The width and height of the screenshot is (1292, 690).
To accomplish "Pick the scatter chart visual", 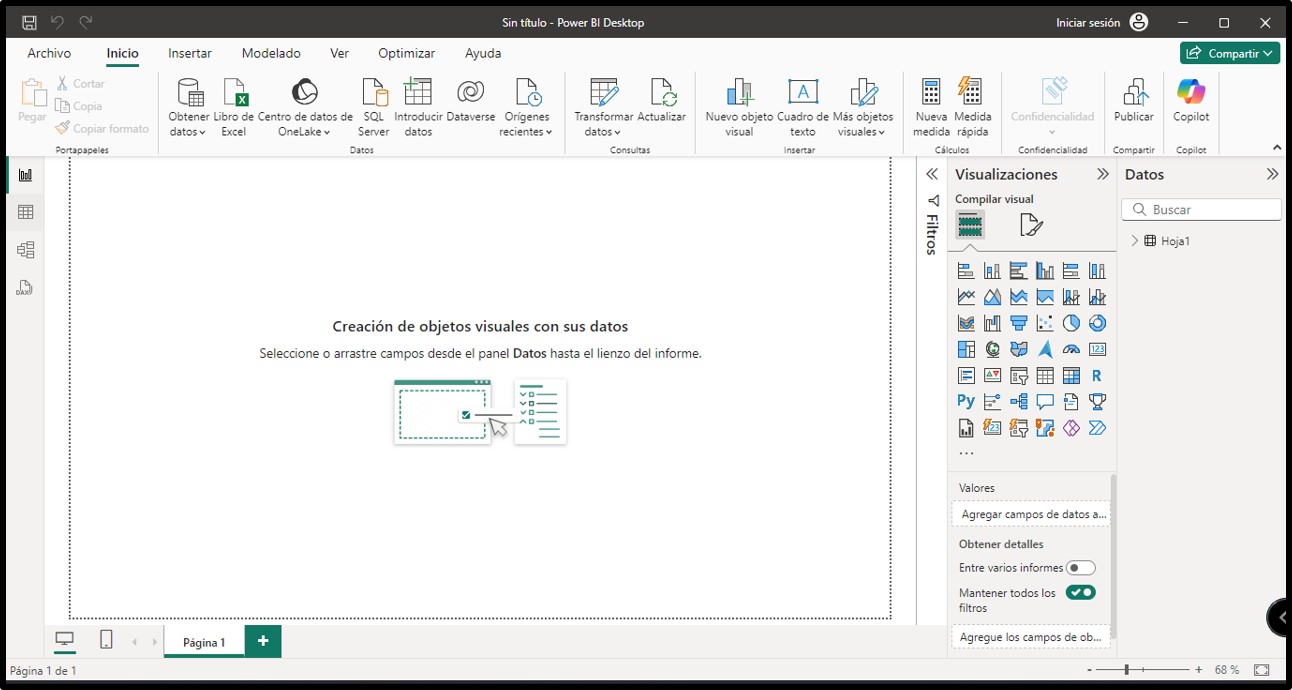I will (x=1045, y=323).
